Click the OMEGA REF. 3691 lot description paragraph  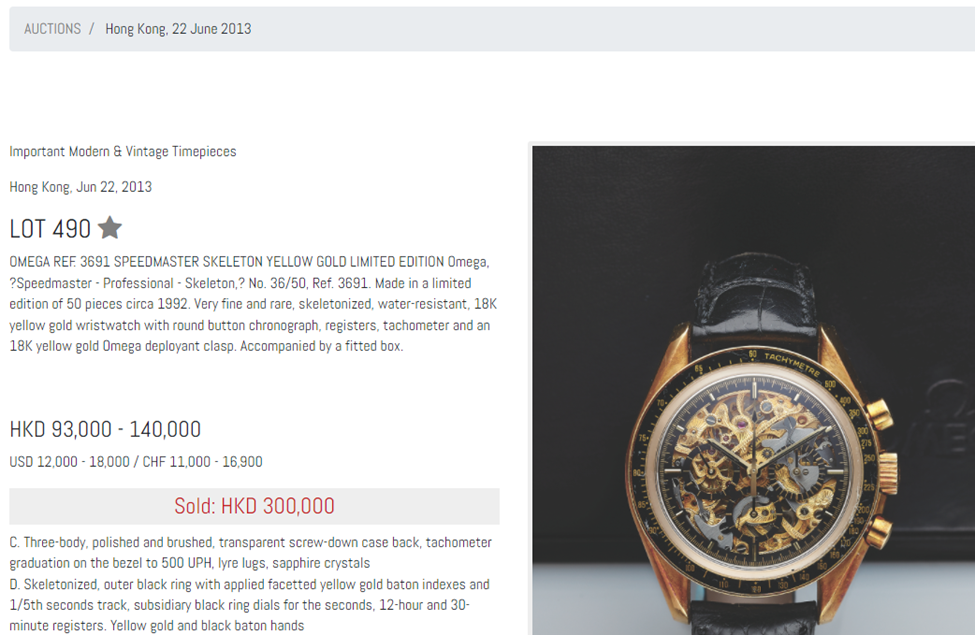[x=253, y=304]
